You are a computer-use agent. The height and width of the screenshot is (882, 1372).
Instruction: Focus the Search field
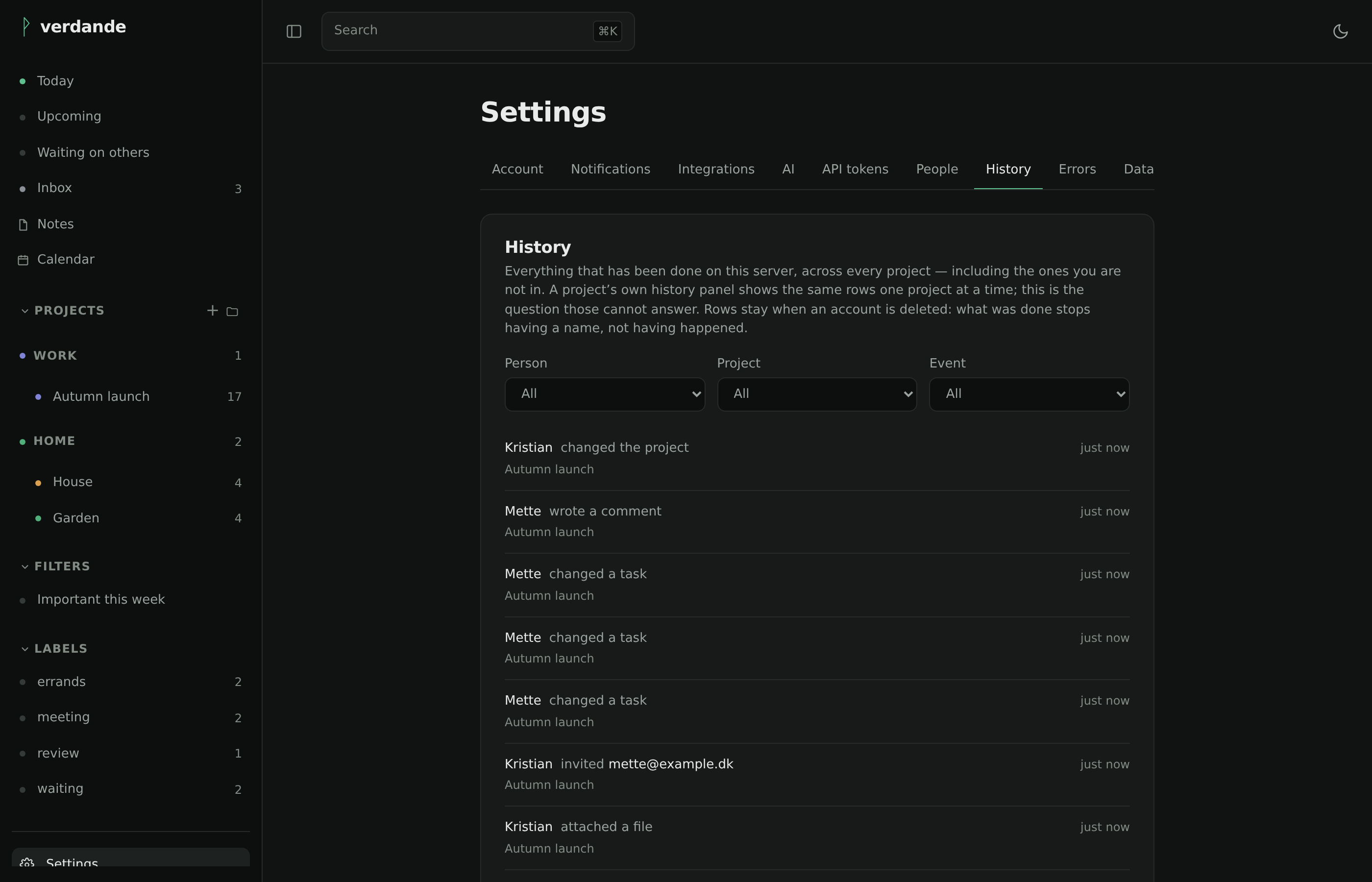tap(478, 31)
